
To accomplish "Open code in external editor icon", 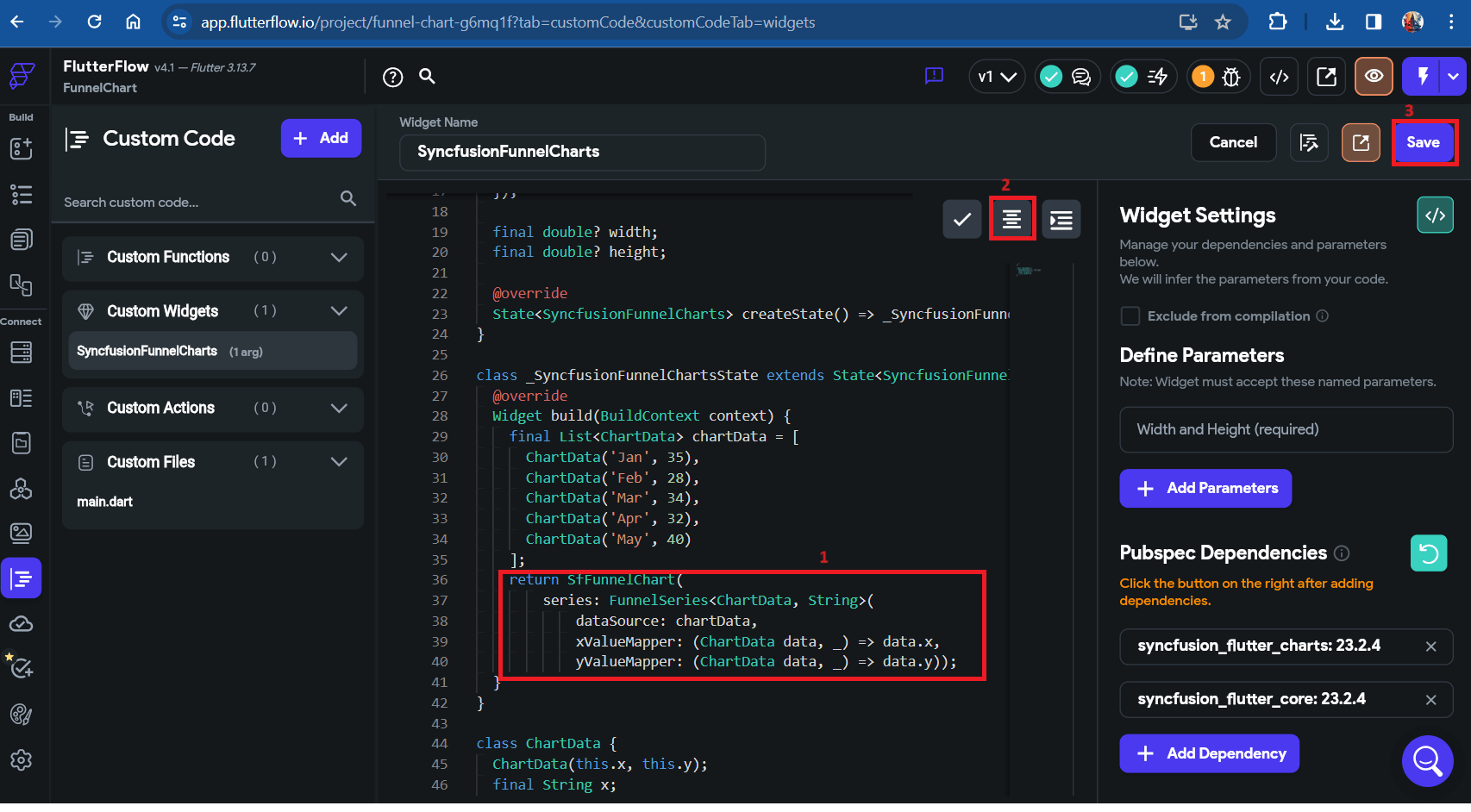I will tap(1361, 142).
